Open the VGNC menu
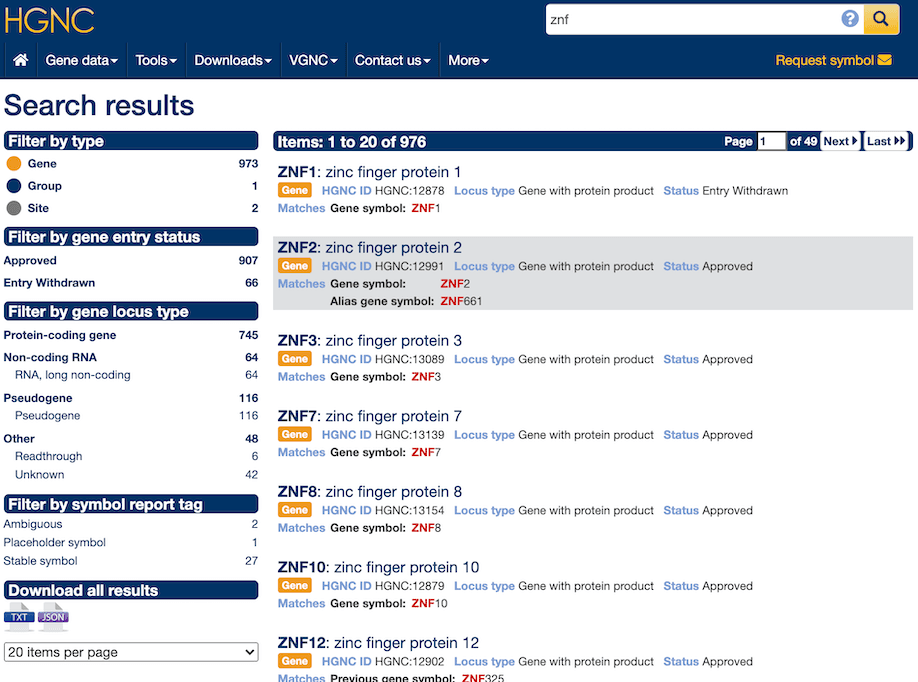Viewport: 918px width, 682px height. pos(312,60)
